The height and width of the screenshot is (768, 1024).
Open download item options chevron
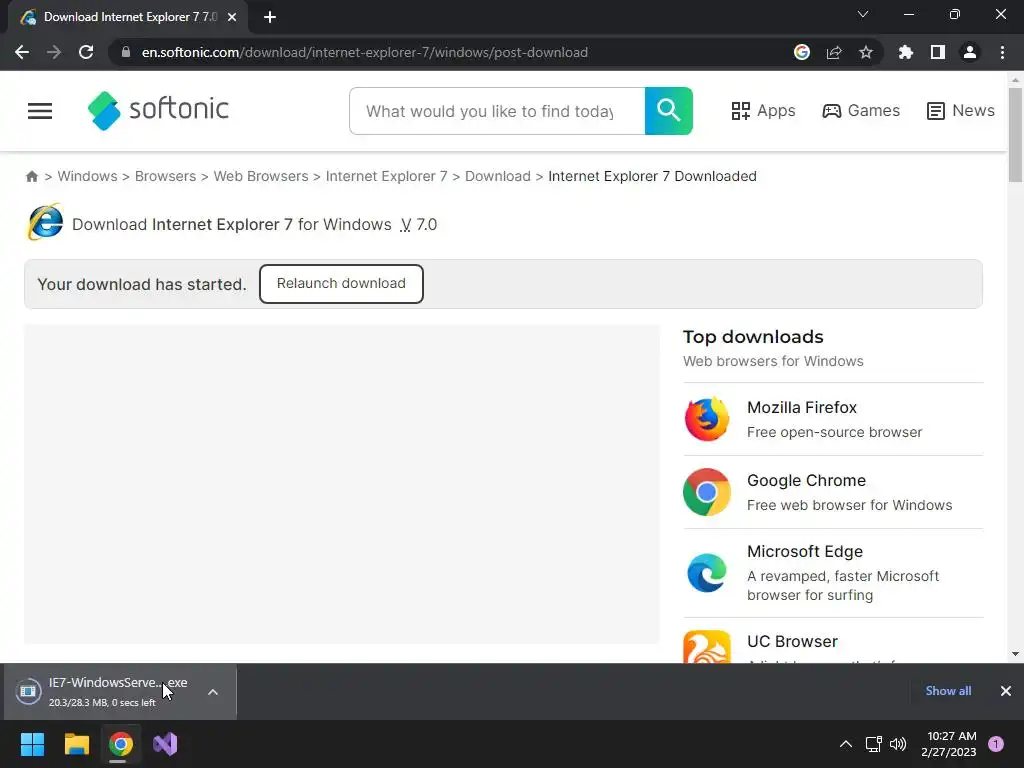pyautogui.click(x=213, y=692)
